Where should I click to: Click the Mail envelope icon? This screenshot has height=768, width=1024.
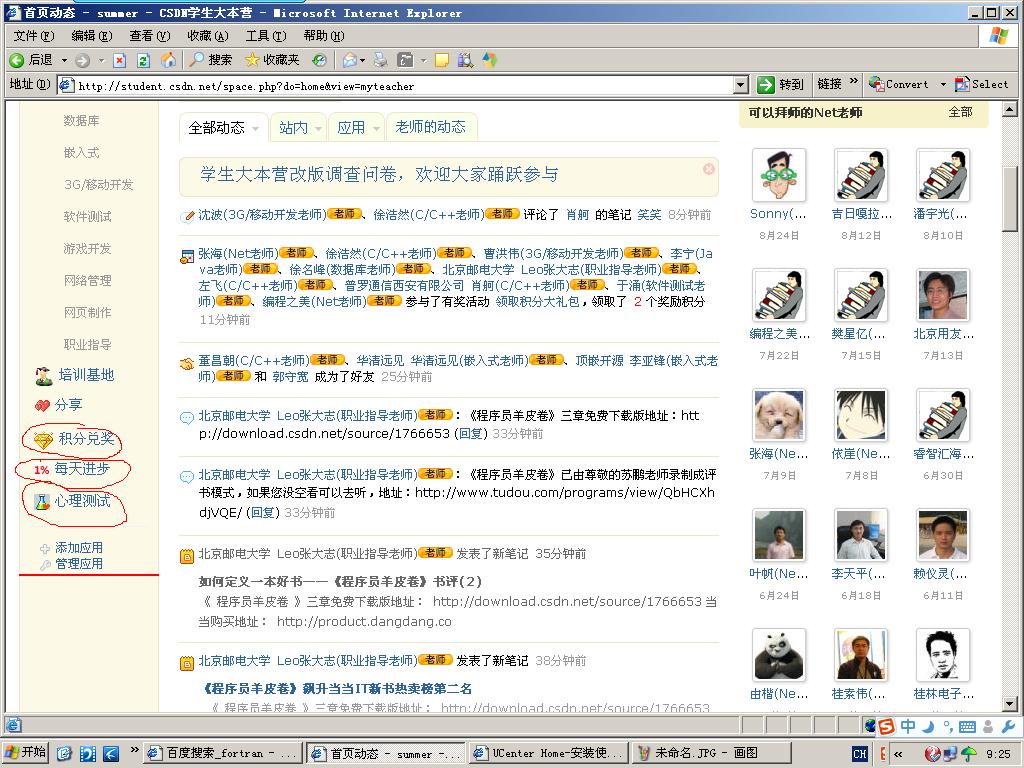click(x=350, y=60)
